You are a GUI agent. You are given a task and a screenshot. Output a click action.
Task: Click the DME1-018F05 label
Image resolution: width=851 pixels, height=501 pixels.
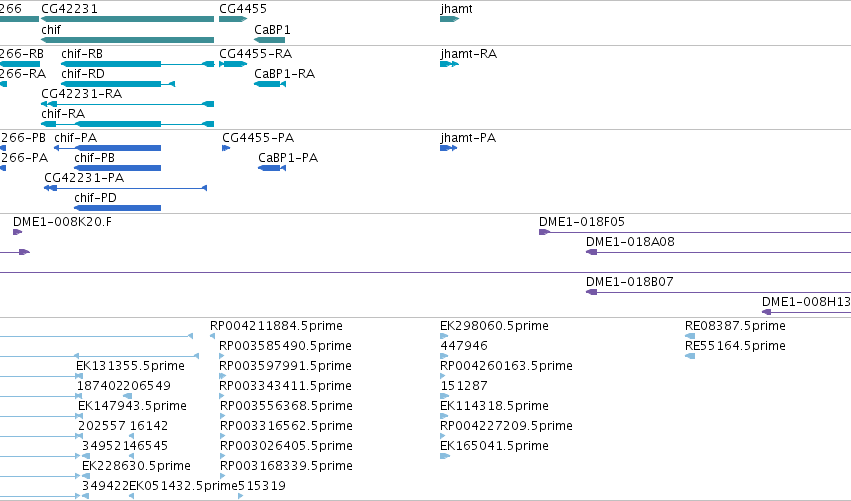582,222
